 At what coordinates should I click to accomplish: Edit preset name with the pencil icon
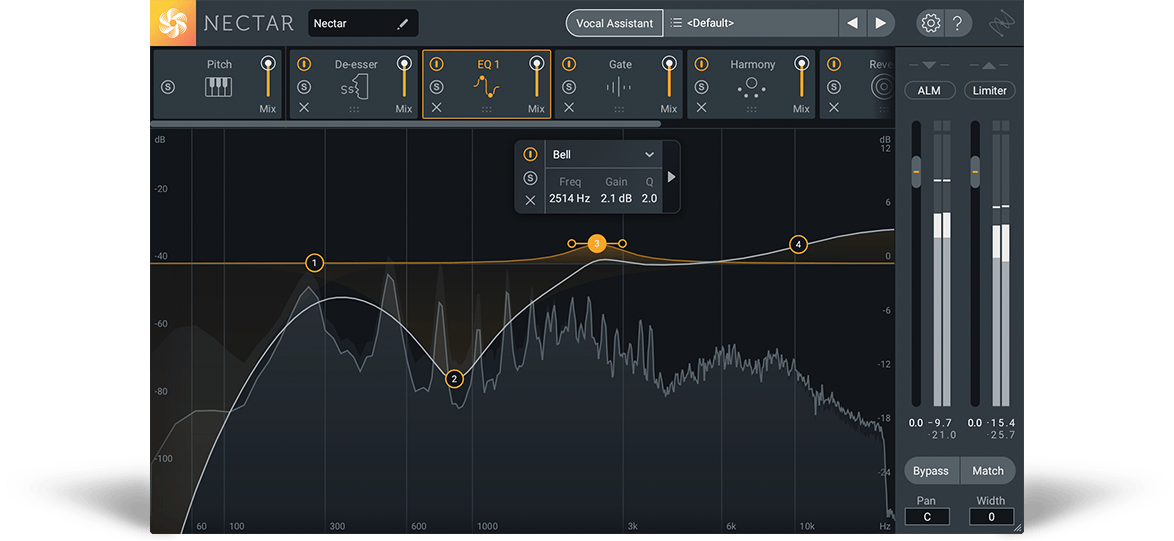pos(403,24)
